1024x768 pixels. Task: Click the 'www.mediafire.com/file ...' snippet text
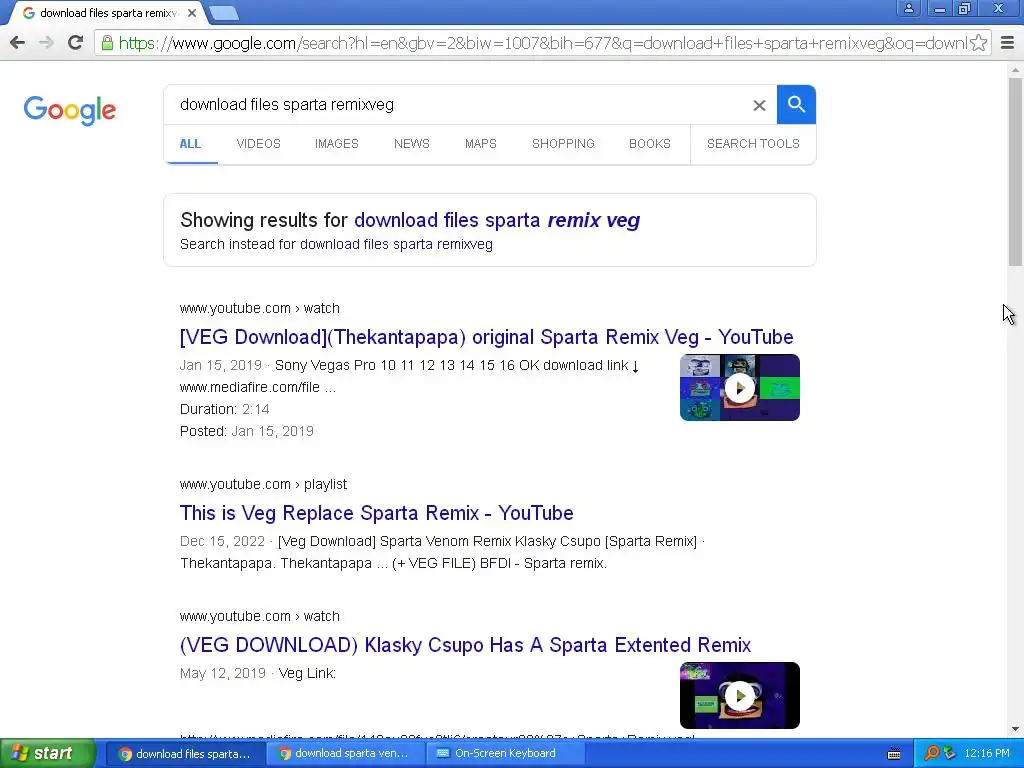point(258,387)
